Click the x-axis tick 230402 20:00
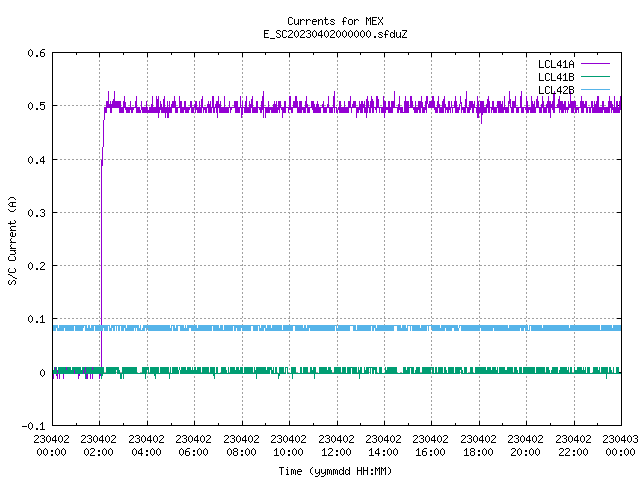Viewport: 640px width, 480px height. click(x=525, y=446)
